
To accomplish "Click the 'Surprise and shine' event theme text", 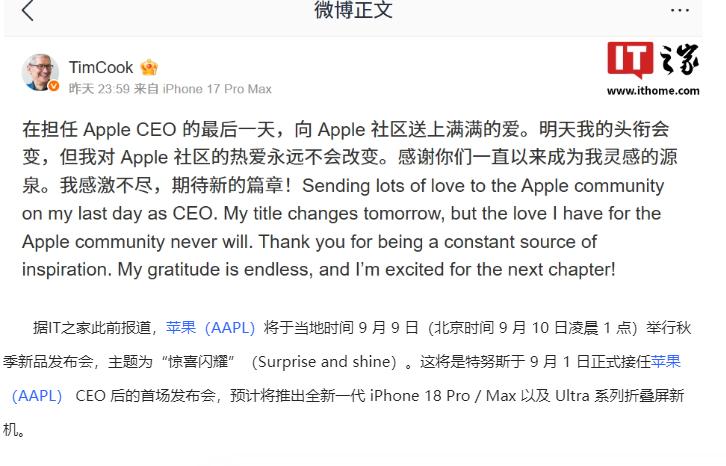I will (x=324, y=362).
